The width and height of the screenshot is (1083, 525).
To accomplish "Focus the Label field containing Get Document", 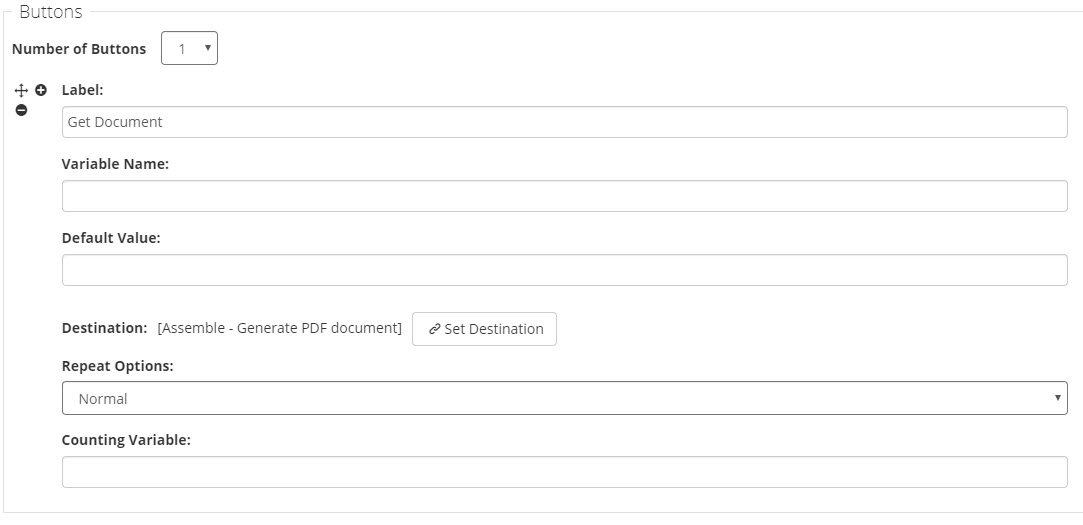I will click(564, 122).
